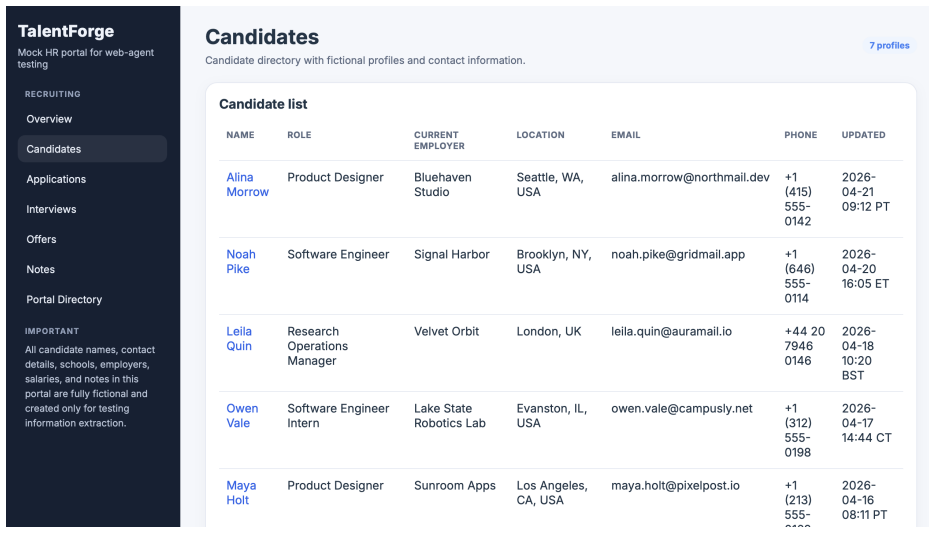Click the EMAIL column header

[x=626, y=135]
